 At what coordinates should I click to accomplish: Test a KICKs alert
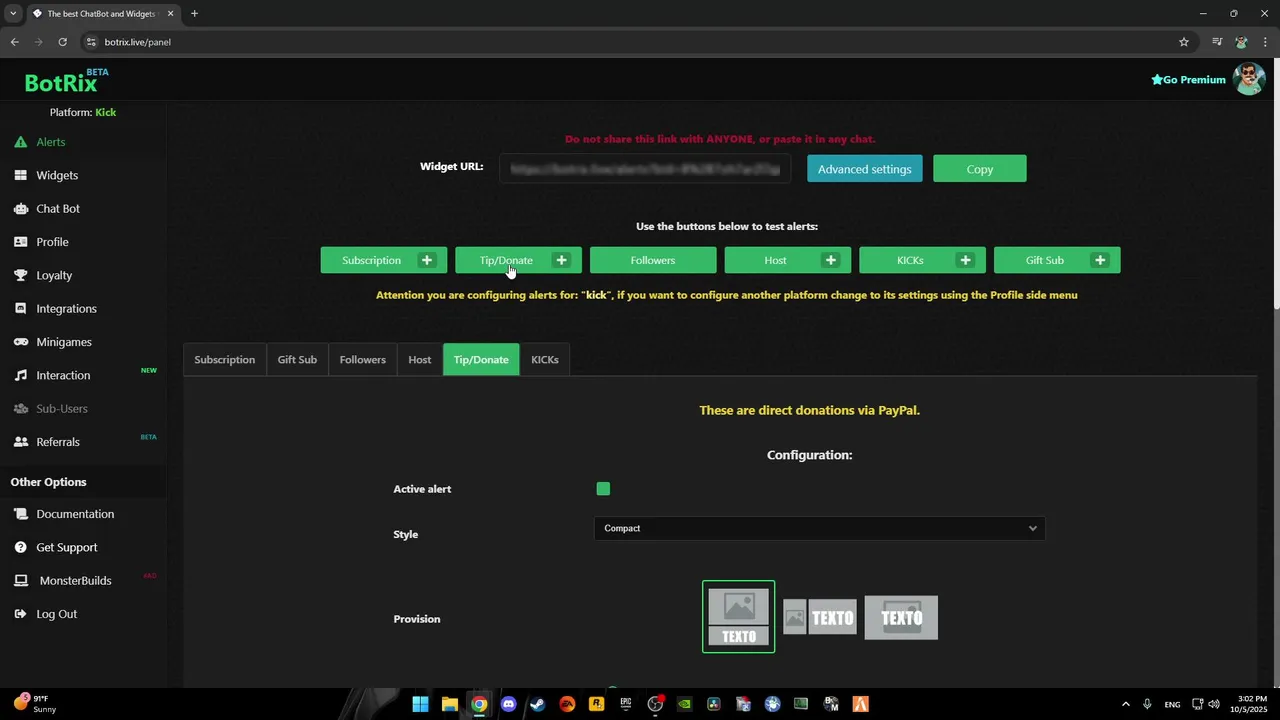tap(910, 260)
